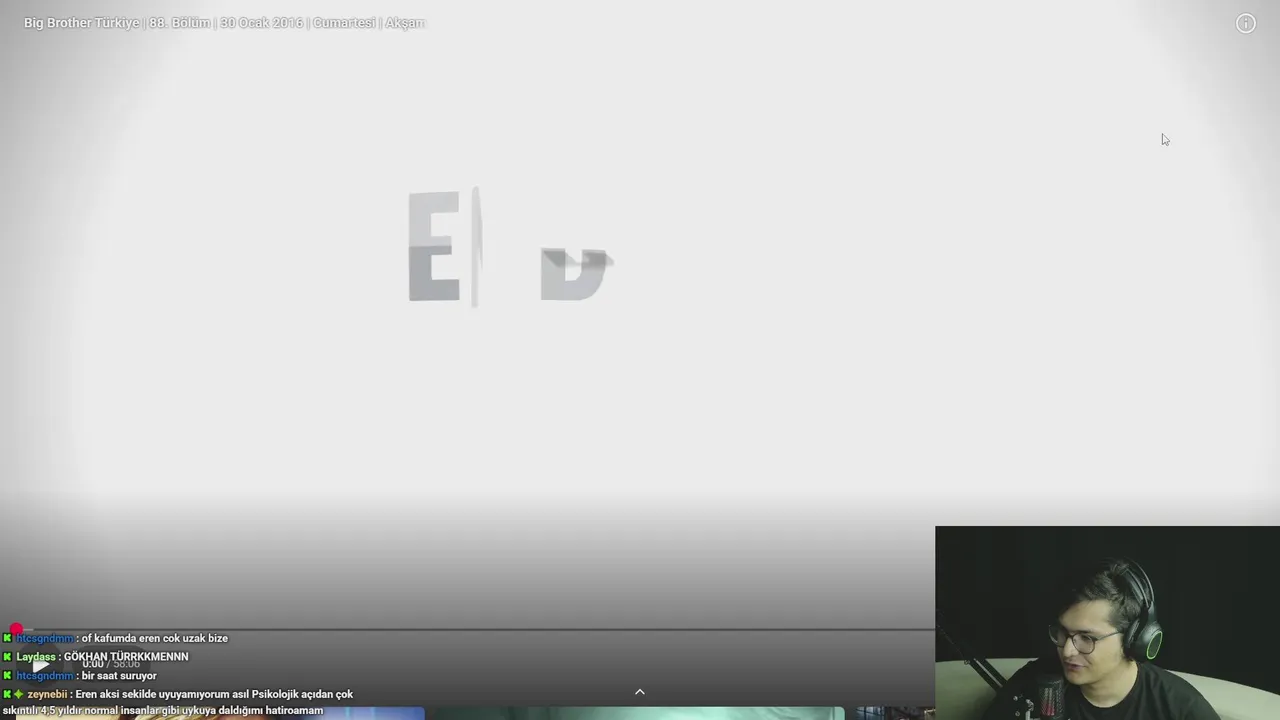Click chat message 'GÖKHAN TÜRRKKMENNN'
Screen dimensions: 1280x720
coord(126,657)
